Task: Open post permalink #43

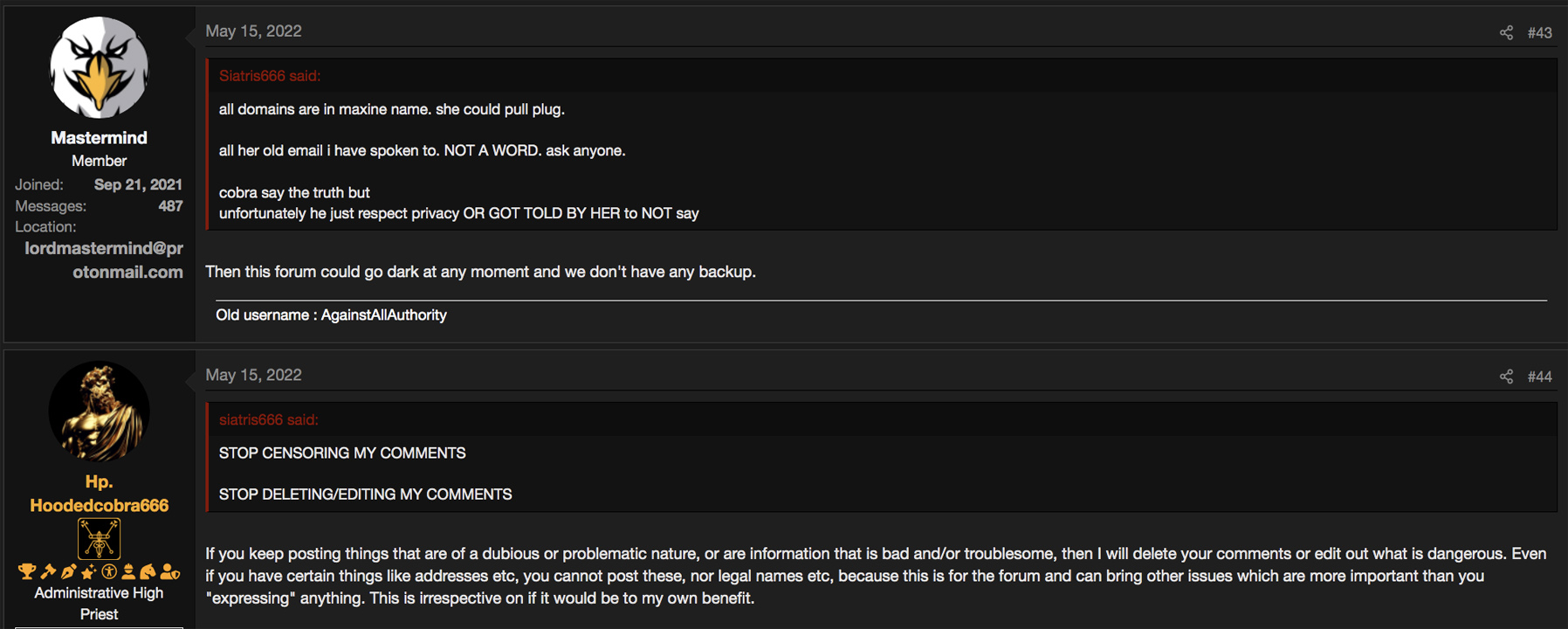Action: (x=1539, y=32)
